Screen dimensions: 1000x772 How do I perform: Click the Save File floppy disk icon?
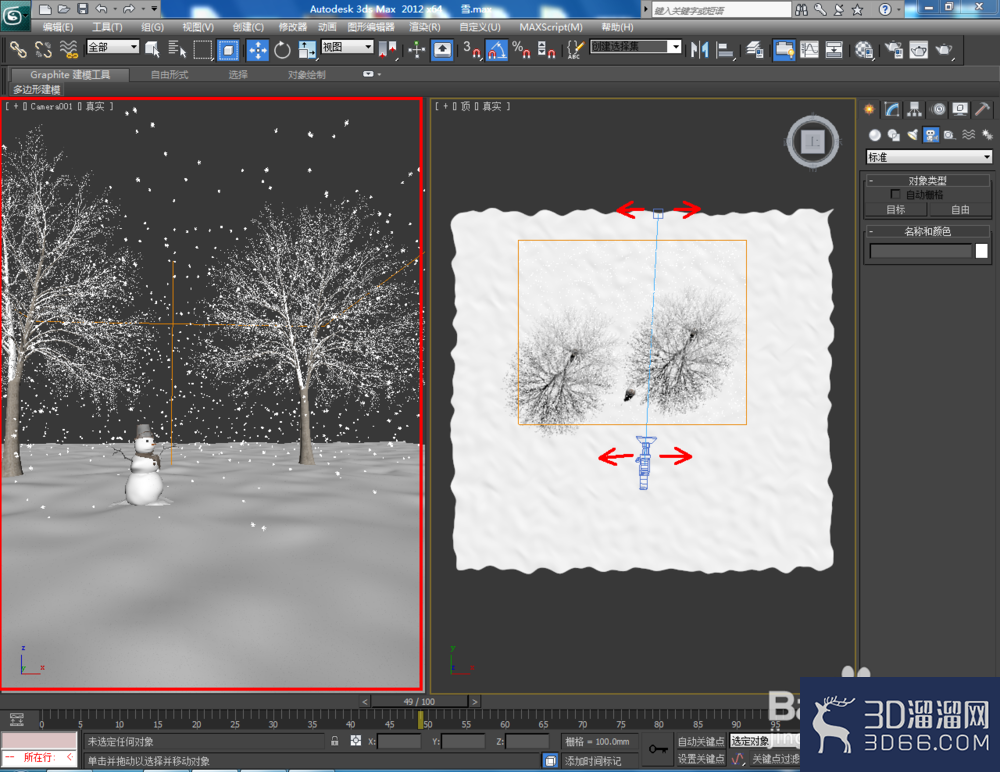83,9
